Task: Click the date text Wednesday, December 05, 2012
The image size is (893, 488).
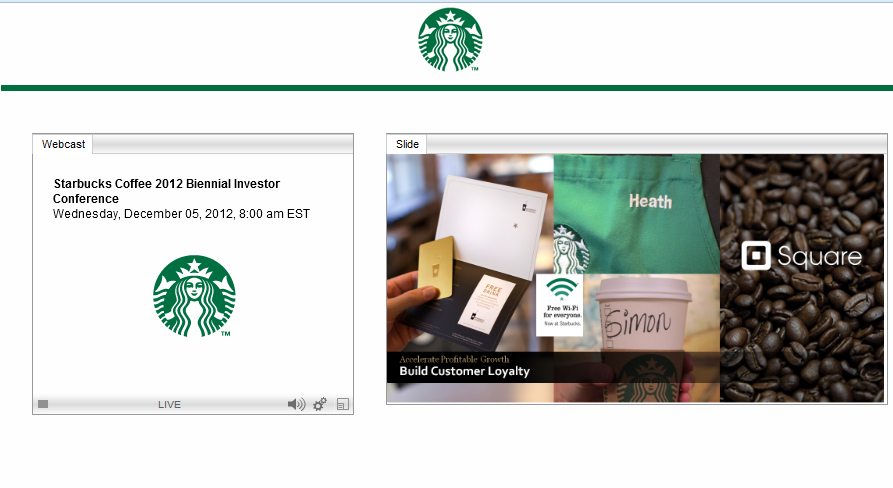Action: pos(143,214)
